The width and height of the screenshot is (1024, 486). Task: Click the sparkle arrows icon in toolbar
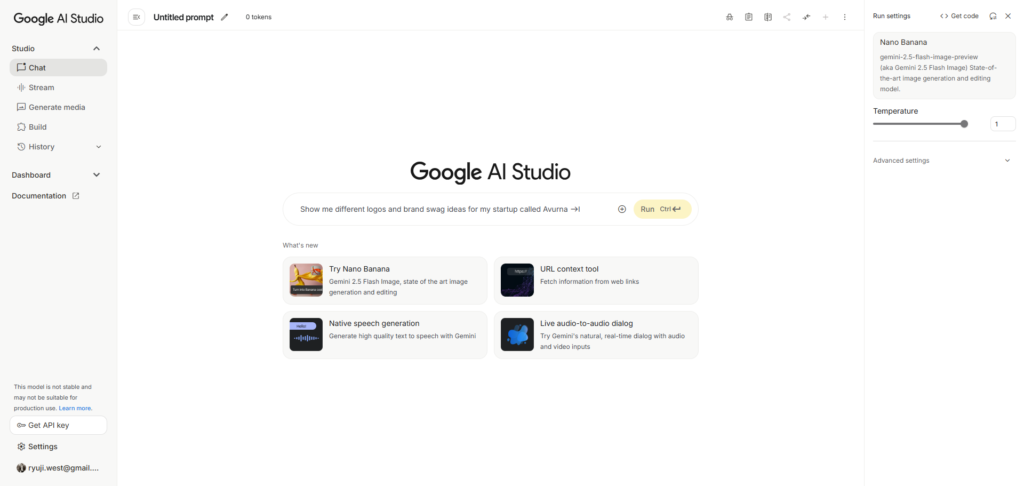pyautogui.click(x=807, y=17)
